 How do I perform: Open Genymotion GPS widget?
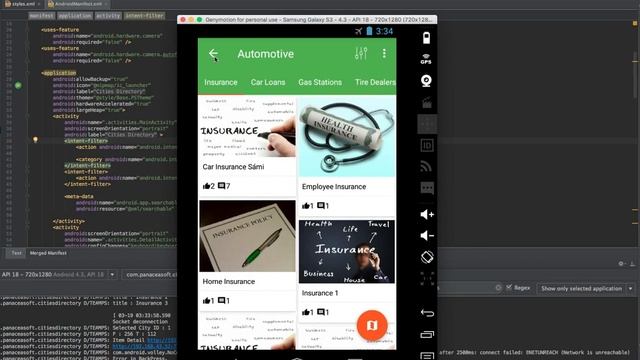point(426,59)
